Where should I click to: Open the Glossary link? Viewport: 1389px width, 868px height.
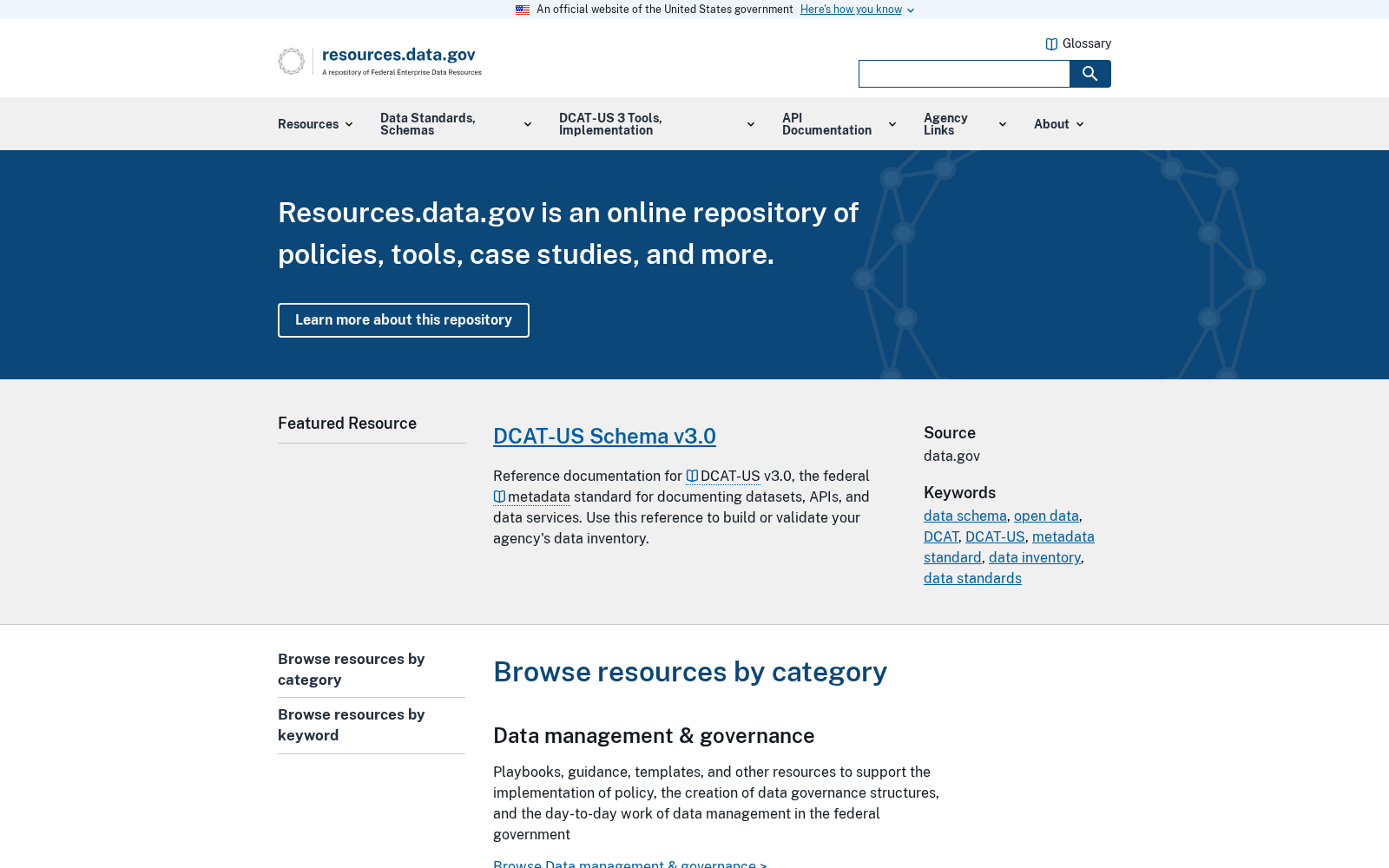[1078, 43]
